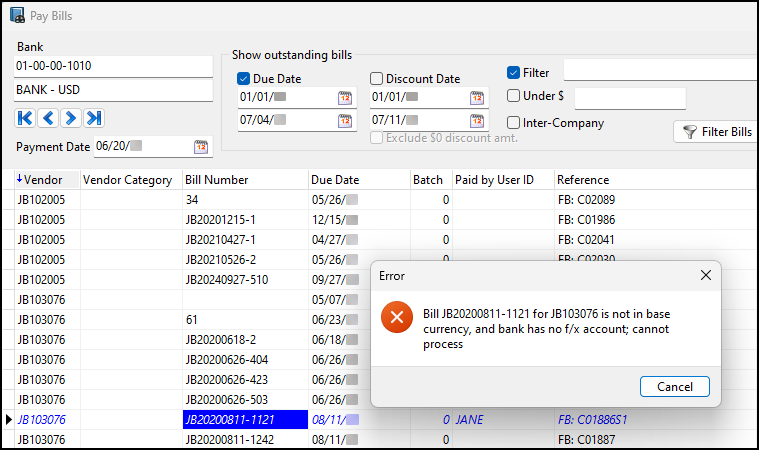Click row selector arrow for JB20200811-1121 row
The height and width of the screenshot is (450, 759).
click(x=8, y=420)
